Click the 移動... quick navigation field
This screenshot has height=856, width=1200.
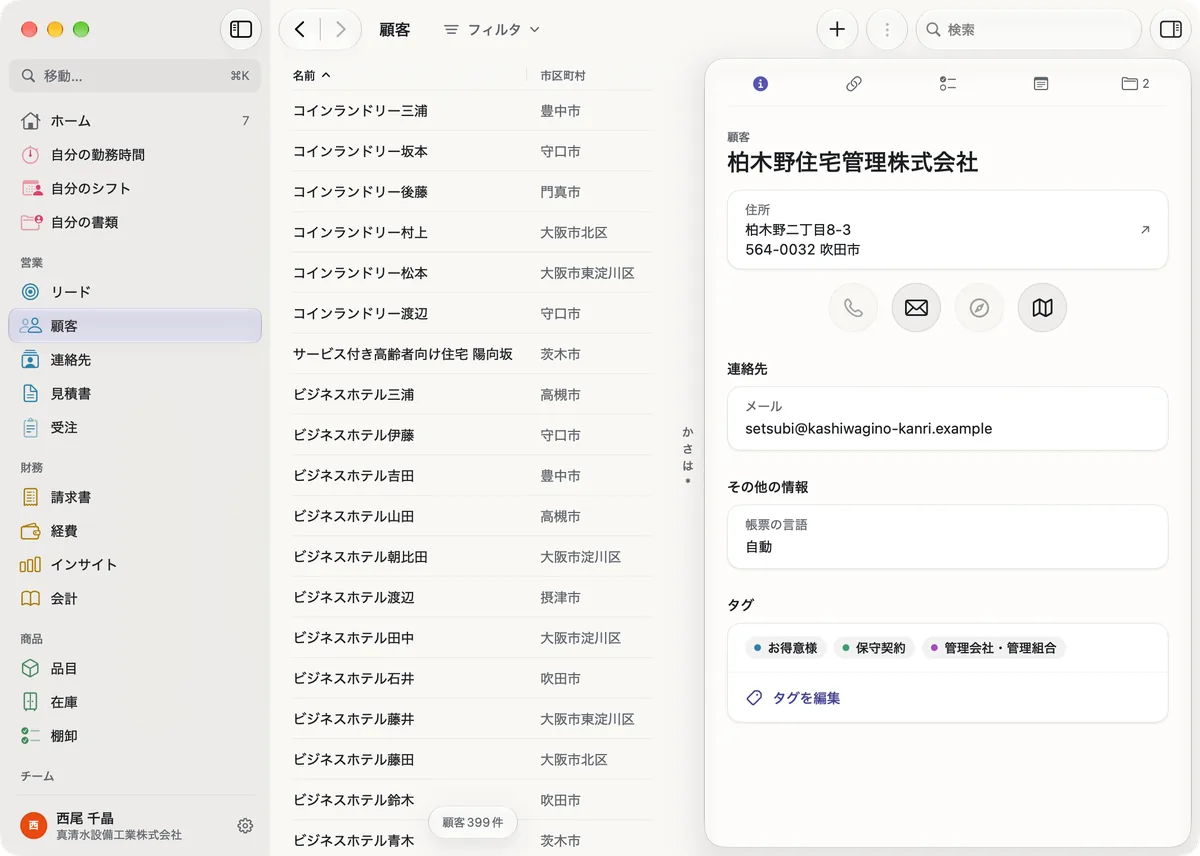point(135,76)
